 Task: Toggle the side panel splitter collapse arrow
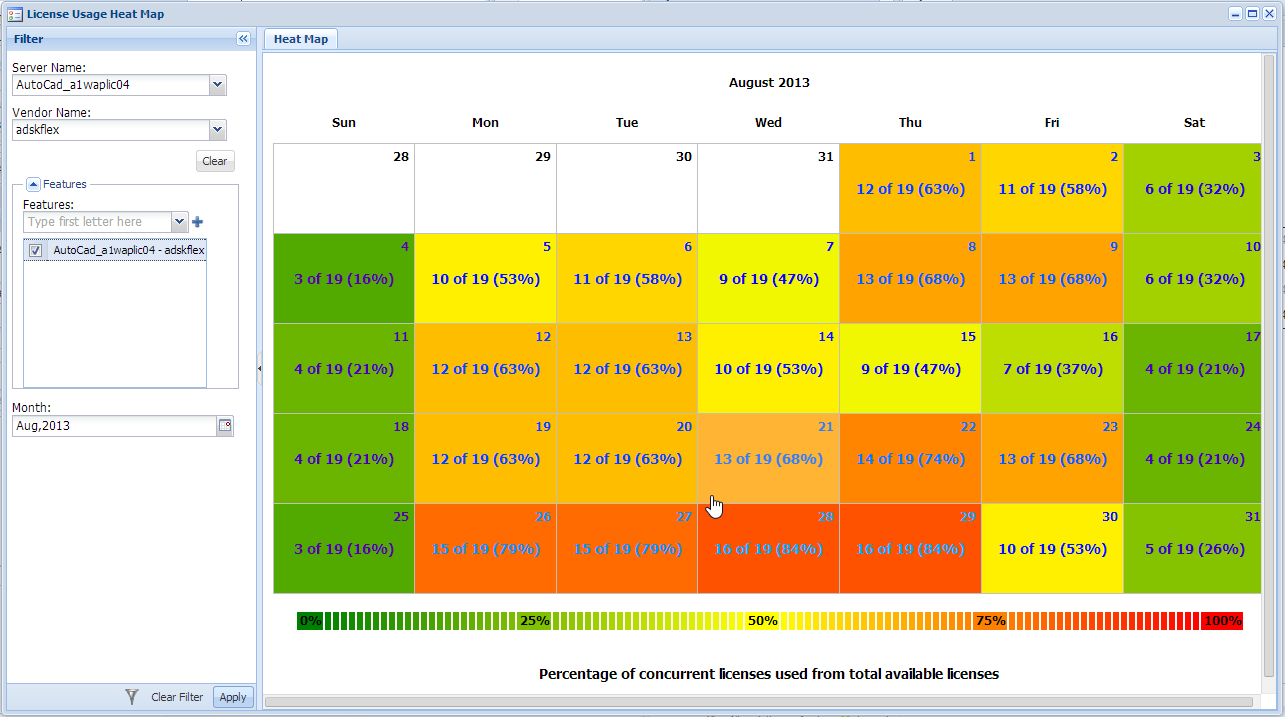(x=259, y=369)
